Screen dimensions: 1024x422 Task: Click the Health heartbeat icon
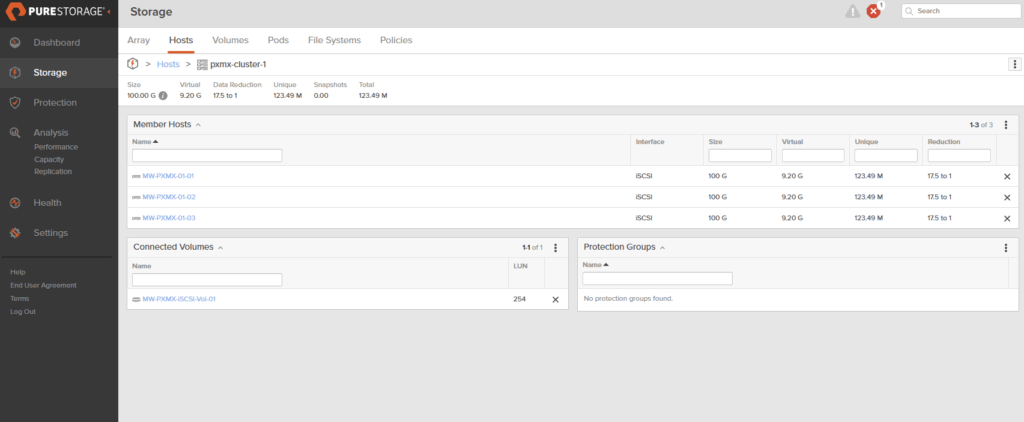tap(15, 203)
